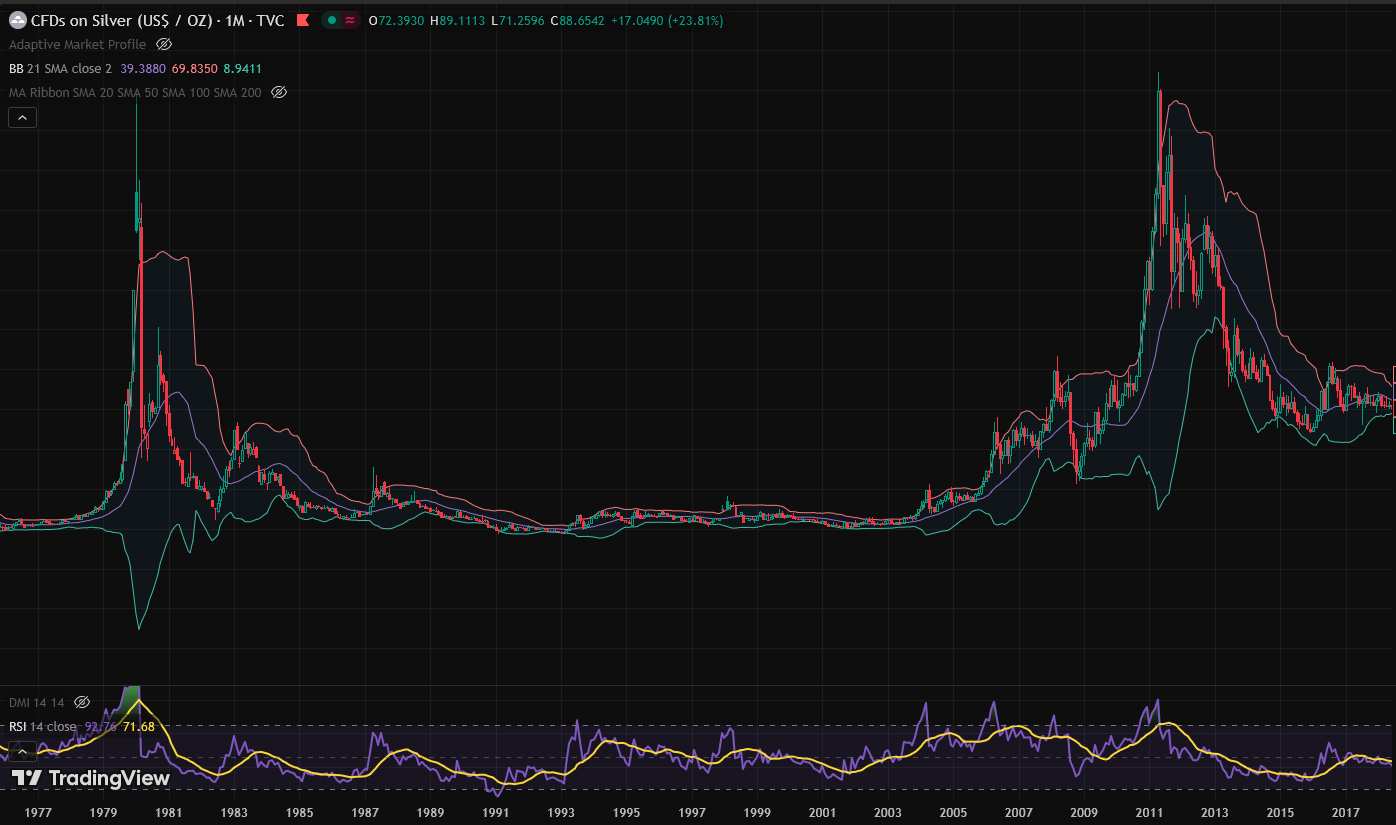Click the green market status dot
The height and width of the screenshot is (825, 1396).
tap(332, 20)
